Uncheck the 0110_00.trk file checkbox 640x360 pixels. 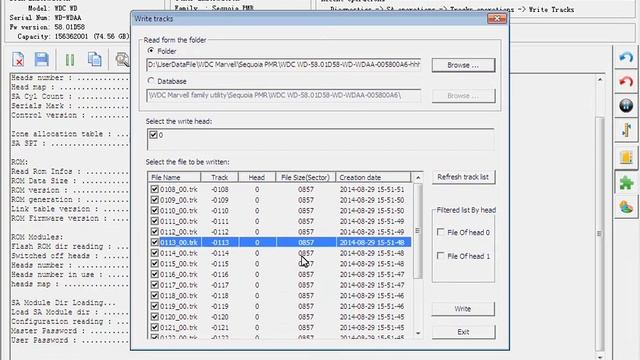tap(154, 210)
